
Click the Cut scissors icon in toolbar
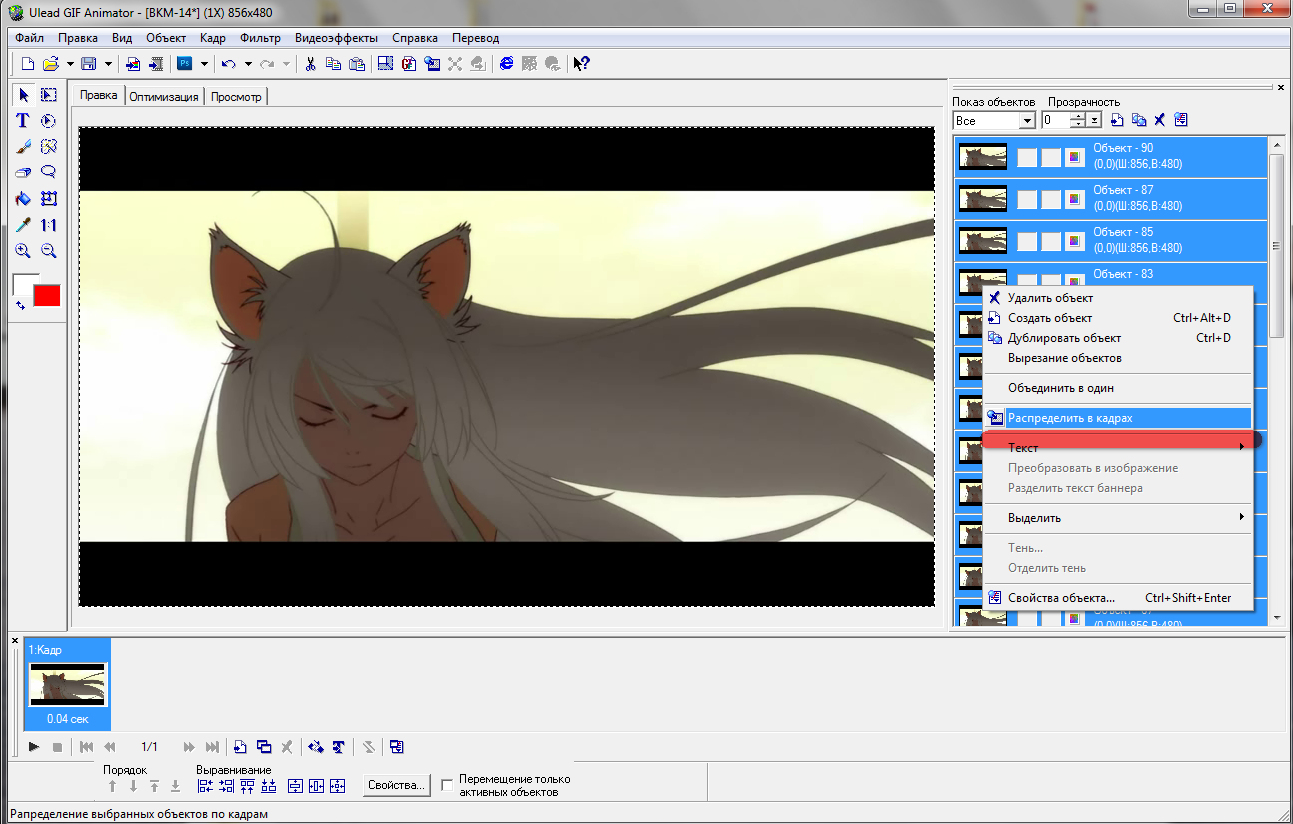311,64
